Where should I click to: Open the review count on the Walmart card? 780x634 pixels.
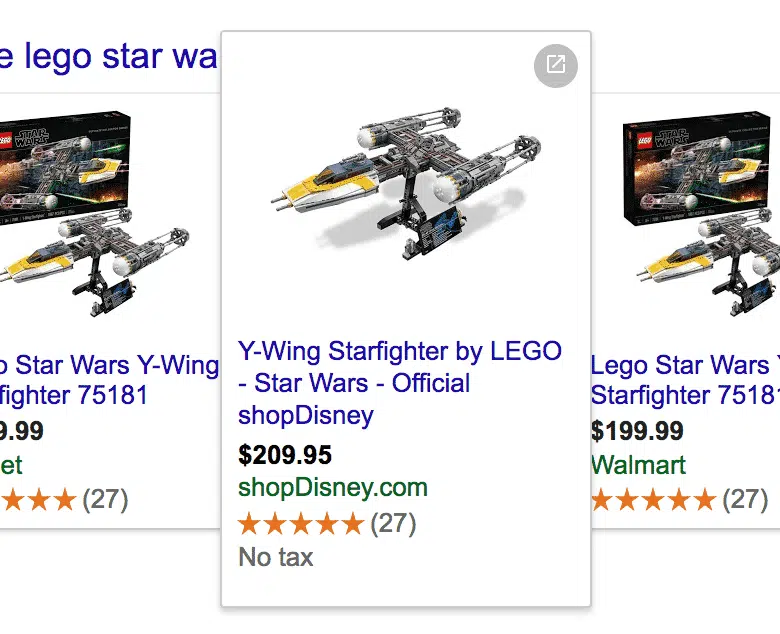pyautogui.click(x=745, y=499)
